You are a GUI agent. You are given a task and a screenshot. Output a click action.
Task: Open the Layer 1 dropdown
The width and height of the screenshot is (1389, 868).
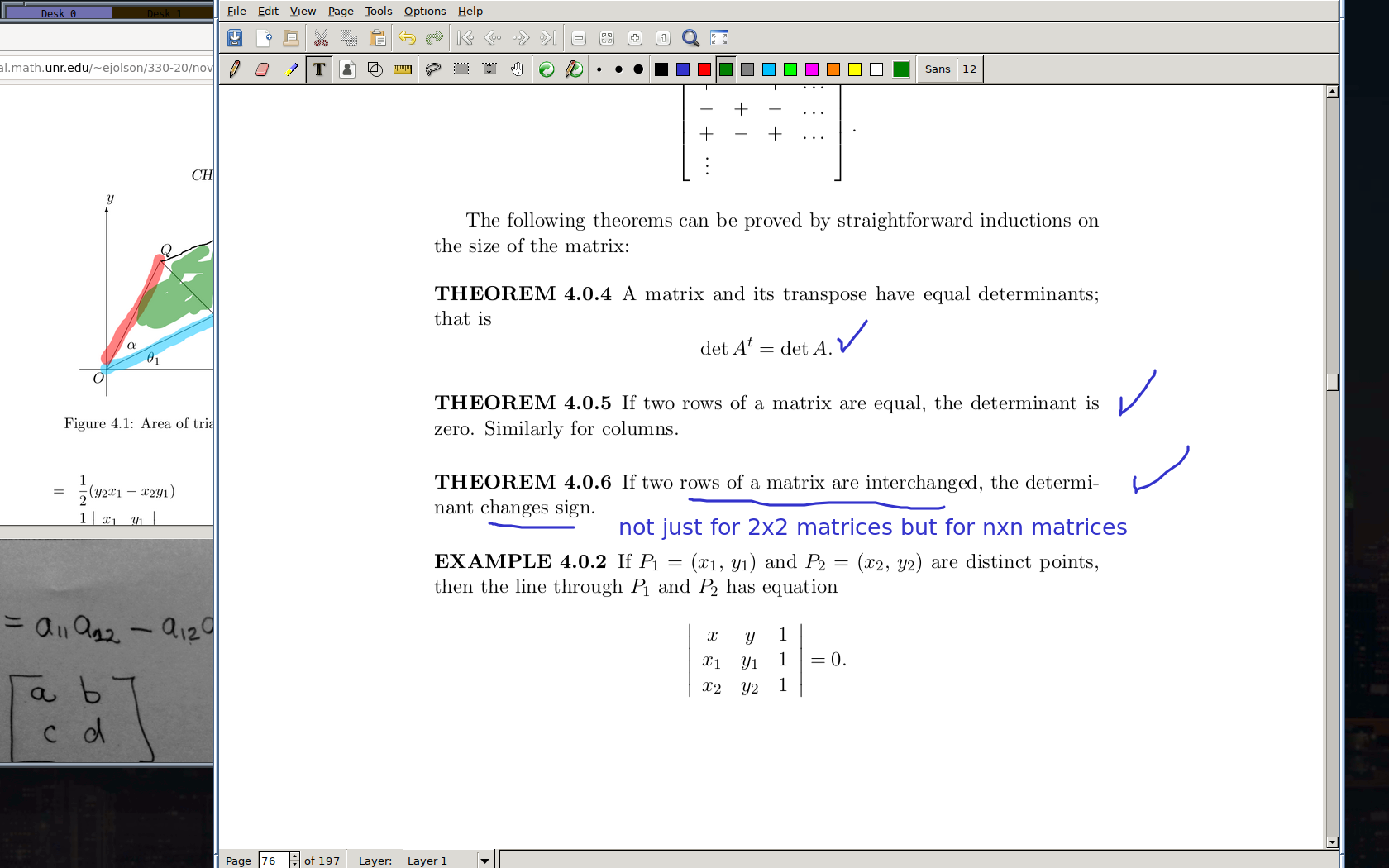[x=484, y=861]
